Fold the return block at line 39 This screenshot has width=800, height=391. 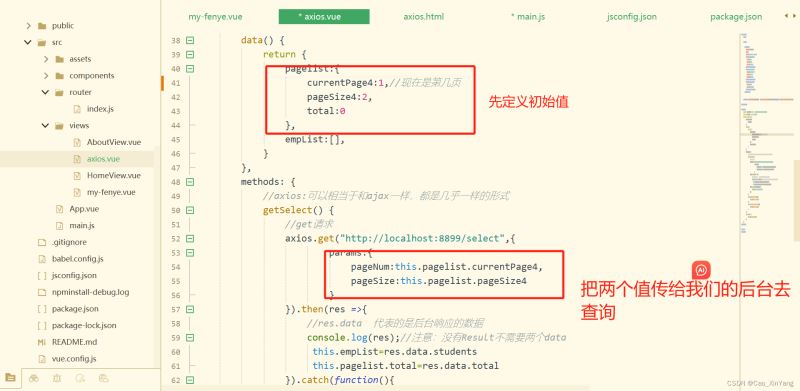click(190, 55)
